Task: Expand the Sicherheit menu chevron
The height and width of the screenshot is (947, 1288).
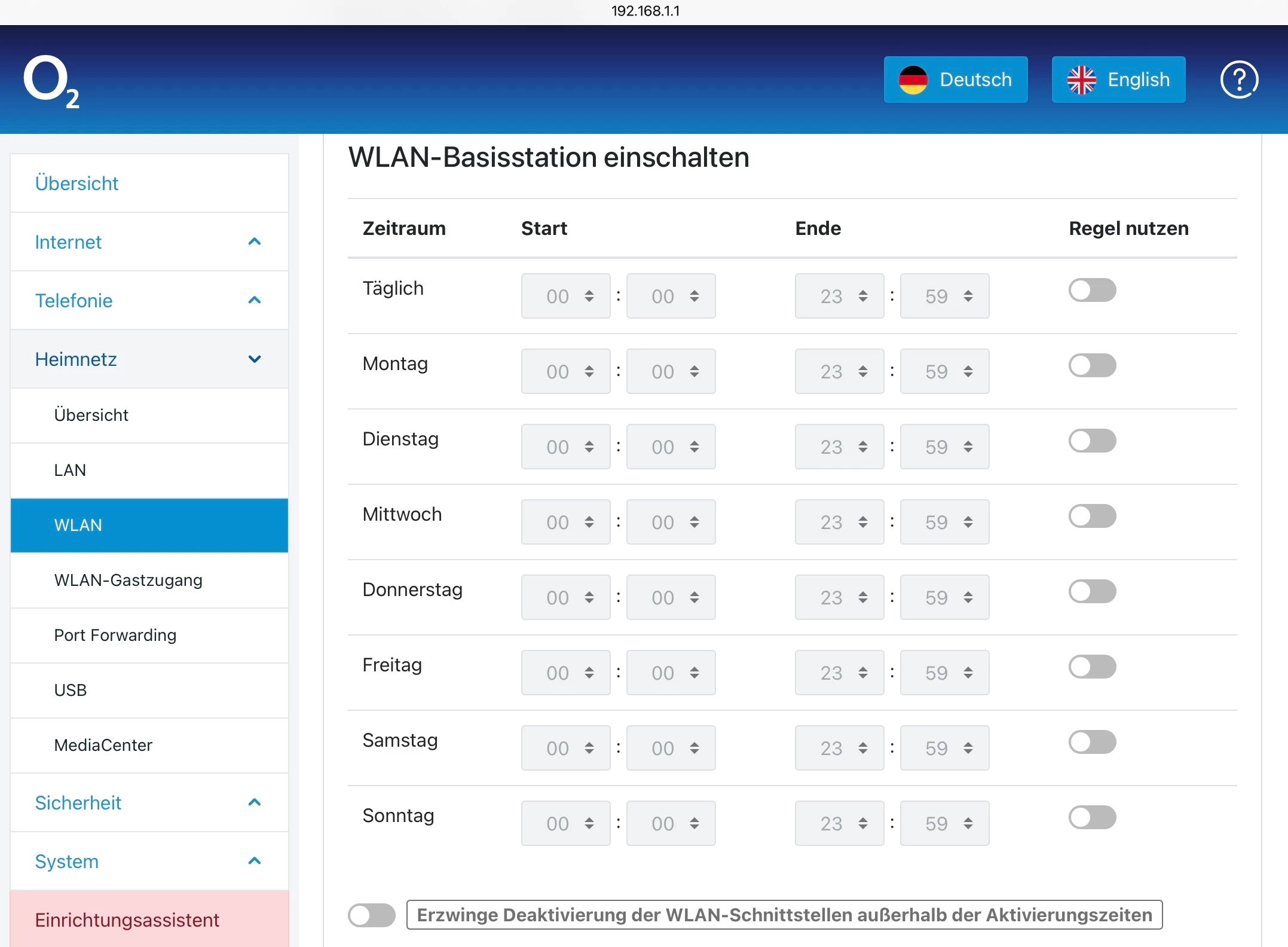Action: pyautogui.click(x=255, y=802)
